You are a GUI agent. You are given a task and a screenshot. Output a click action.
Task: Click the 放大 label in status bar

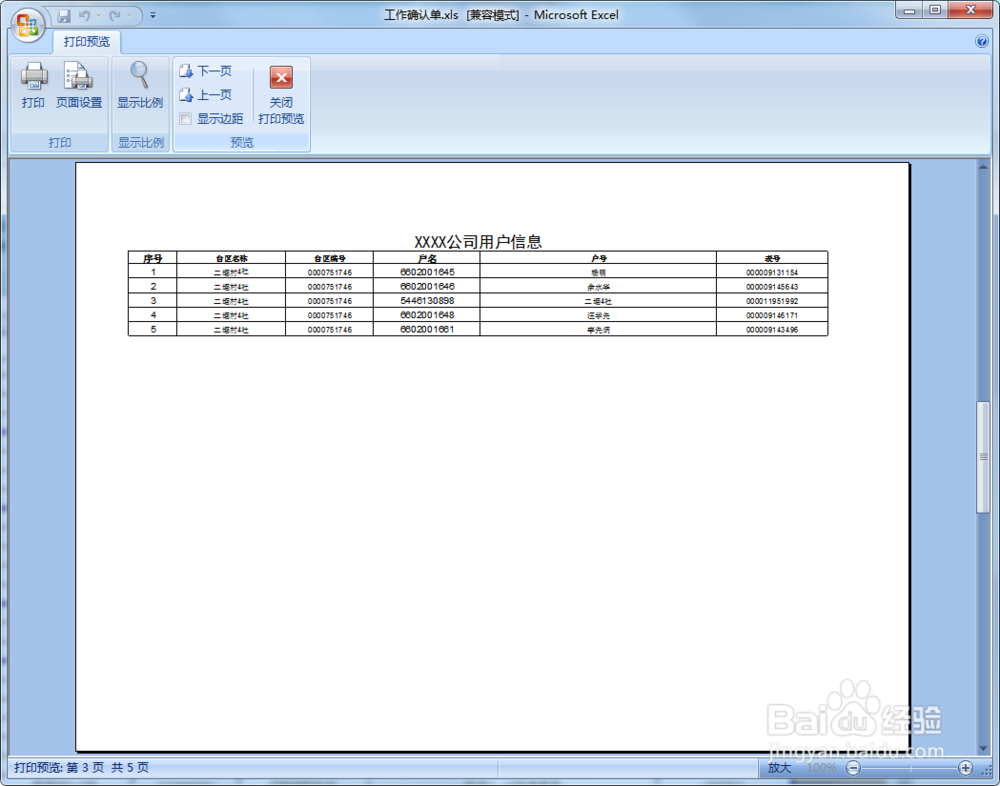[x=779, y=767]
